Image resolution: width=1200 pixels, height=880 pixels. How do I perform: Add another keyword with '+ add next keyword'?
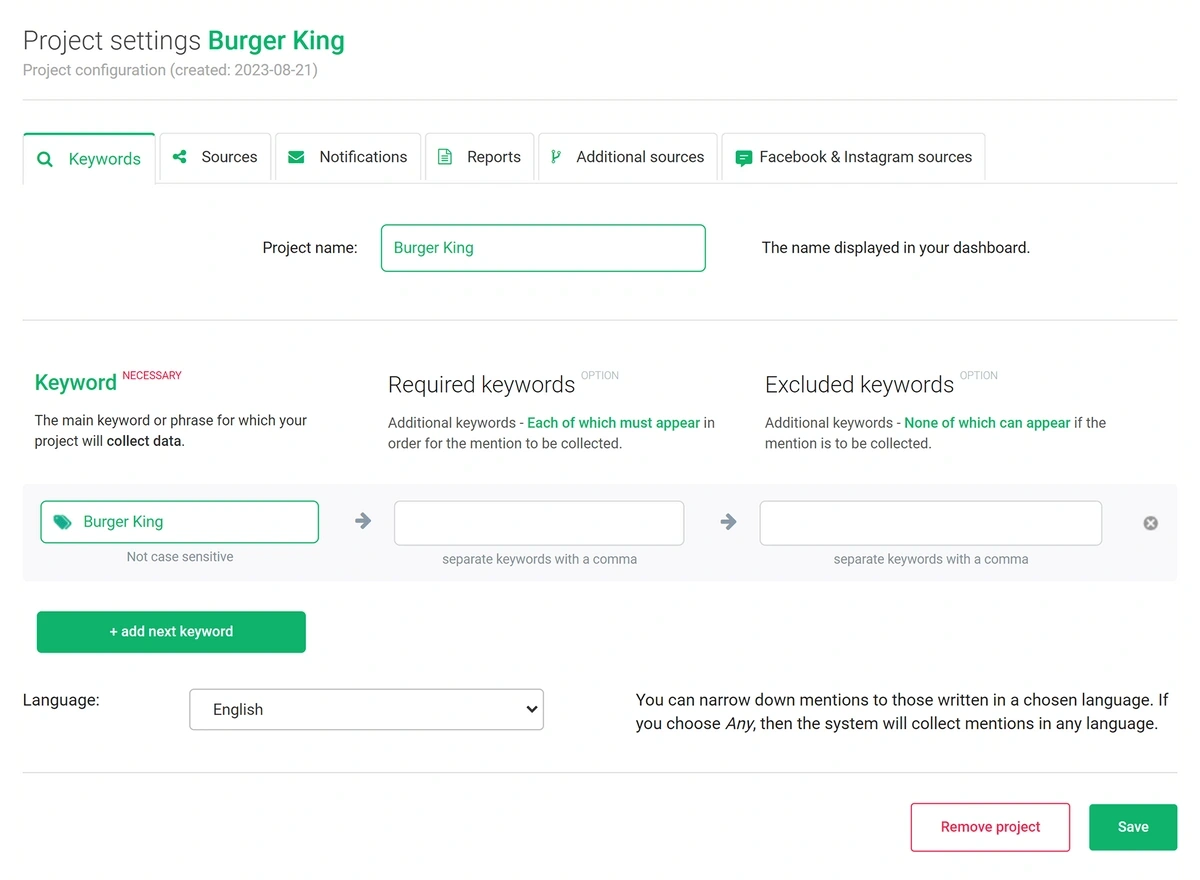[171, 632]
